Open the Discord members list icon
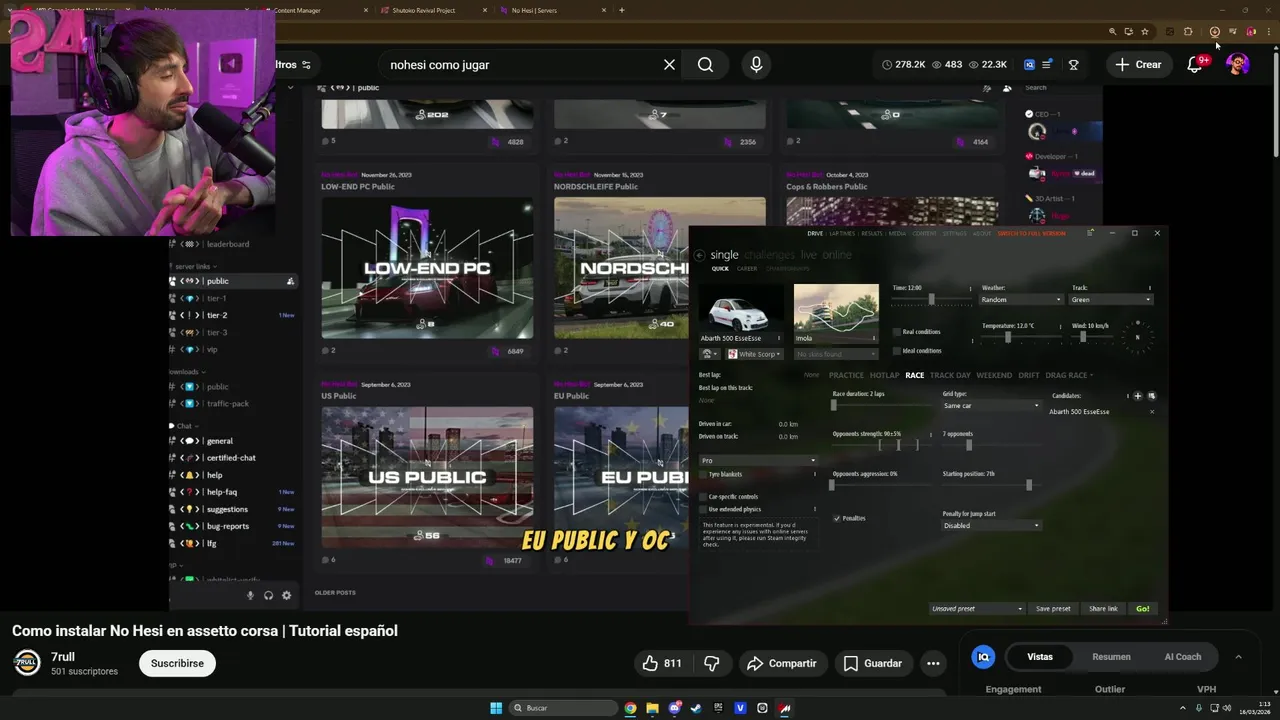Viewport: 1280px width, 720px height. click(x=1007, y=88)
